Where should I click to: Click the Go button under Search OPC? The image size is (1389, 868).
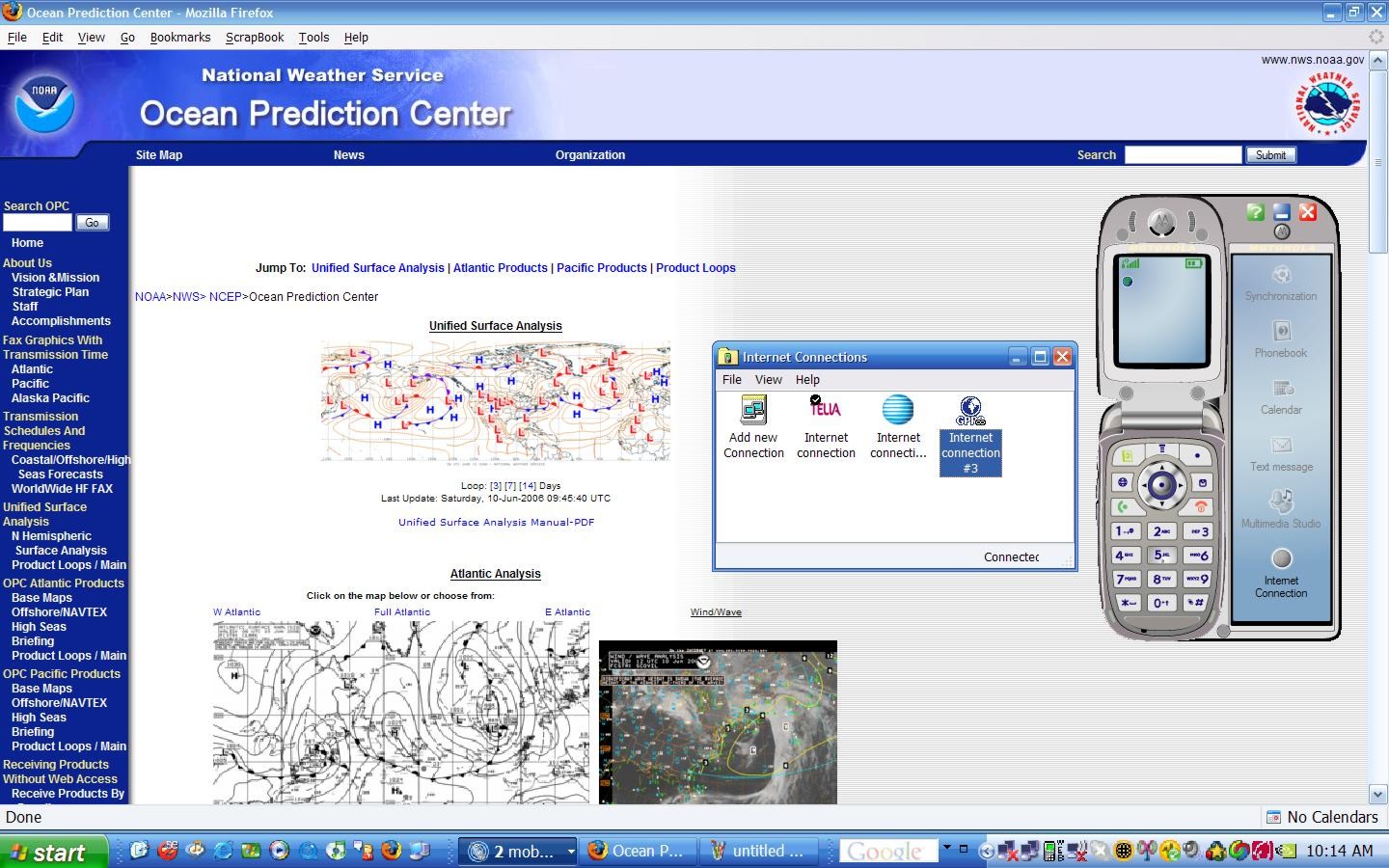coord(92,223)
